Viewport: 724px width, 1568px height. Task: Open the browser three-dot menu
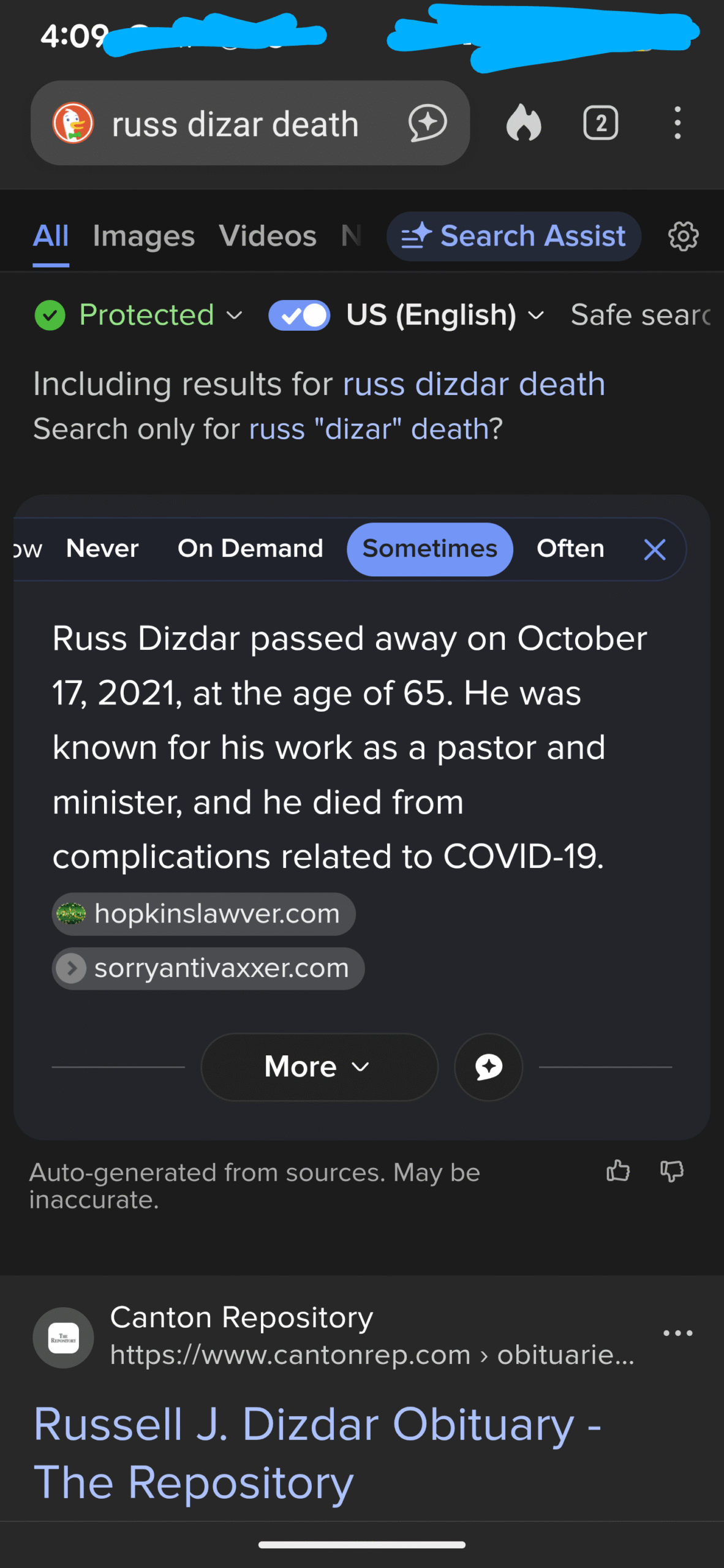(x=677, y=123)
